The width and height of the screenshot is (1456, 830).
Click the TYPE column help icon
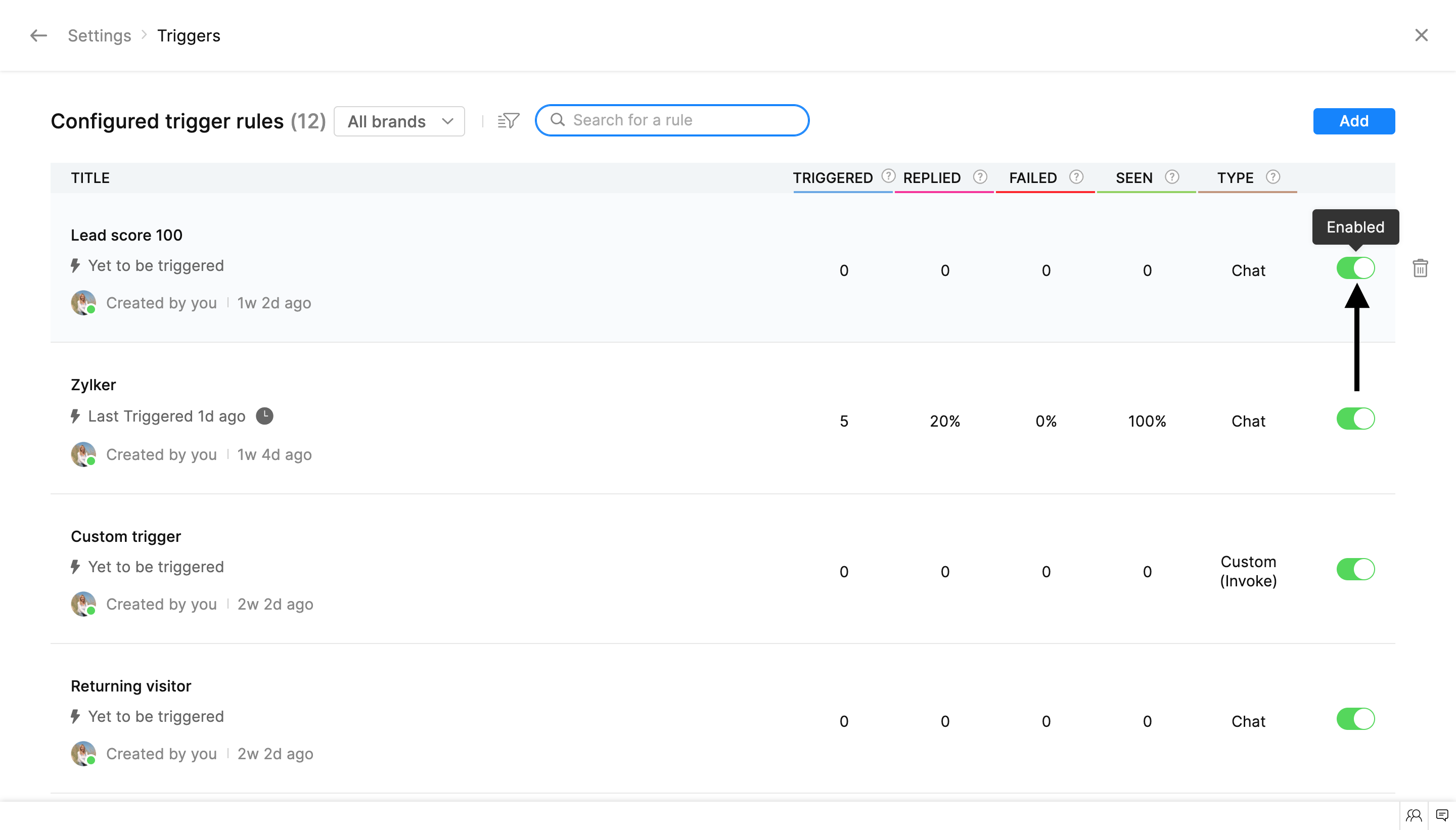tap(1272, 177)
